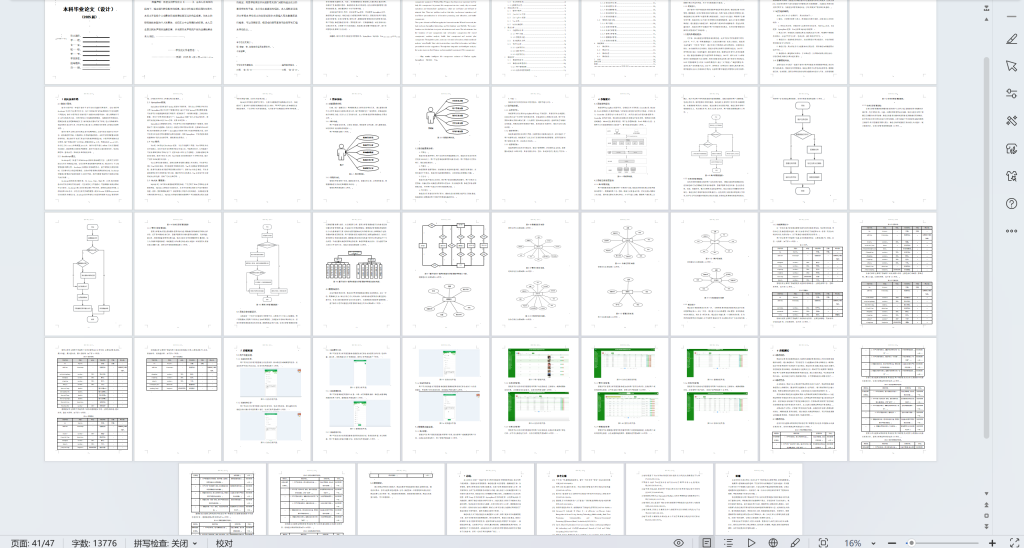
Task: Collapse the right sidebar dash icon
Action: click(x=1012, y=15)
